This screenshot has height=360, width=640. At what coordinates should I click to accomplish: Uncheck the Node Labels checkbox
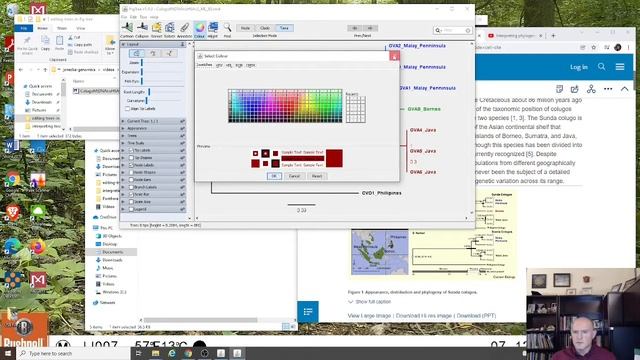click(131, 165)
